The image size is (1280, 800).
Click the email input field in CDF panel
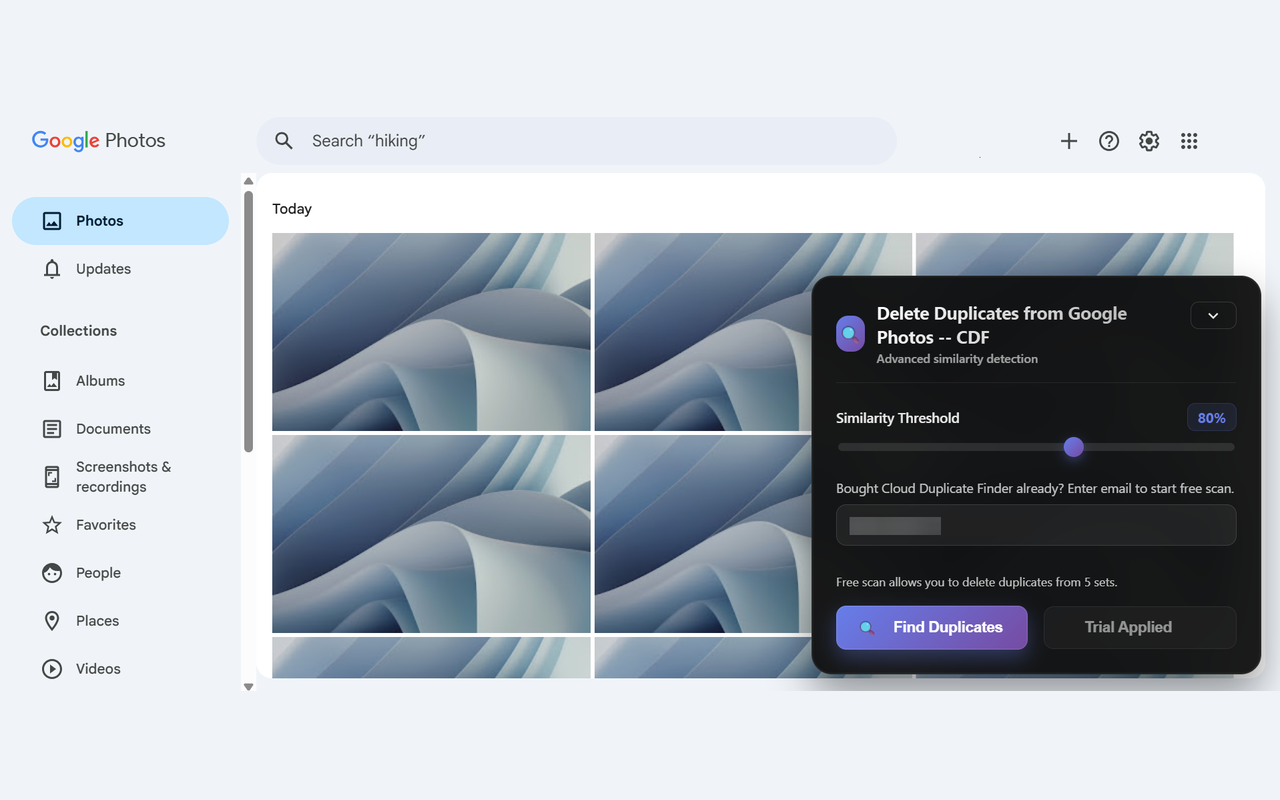(1036, 525)
